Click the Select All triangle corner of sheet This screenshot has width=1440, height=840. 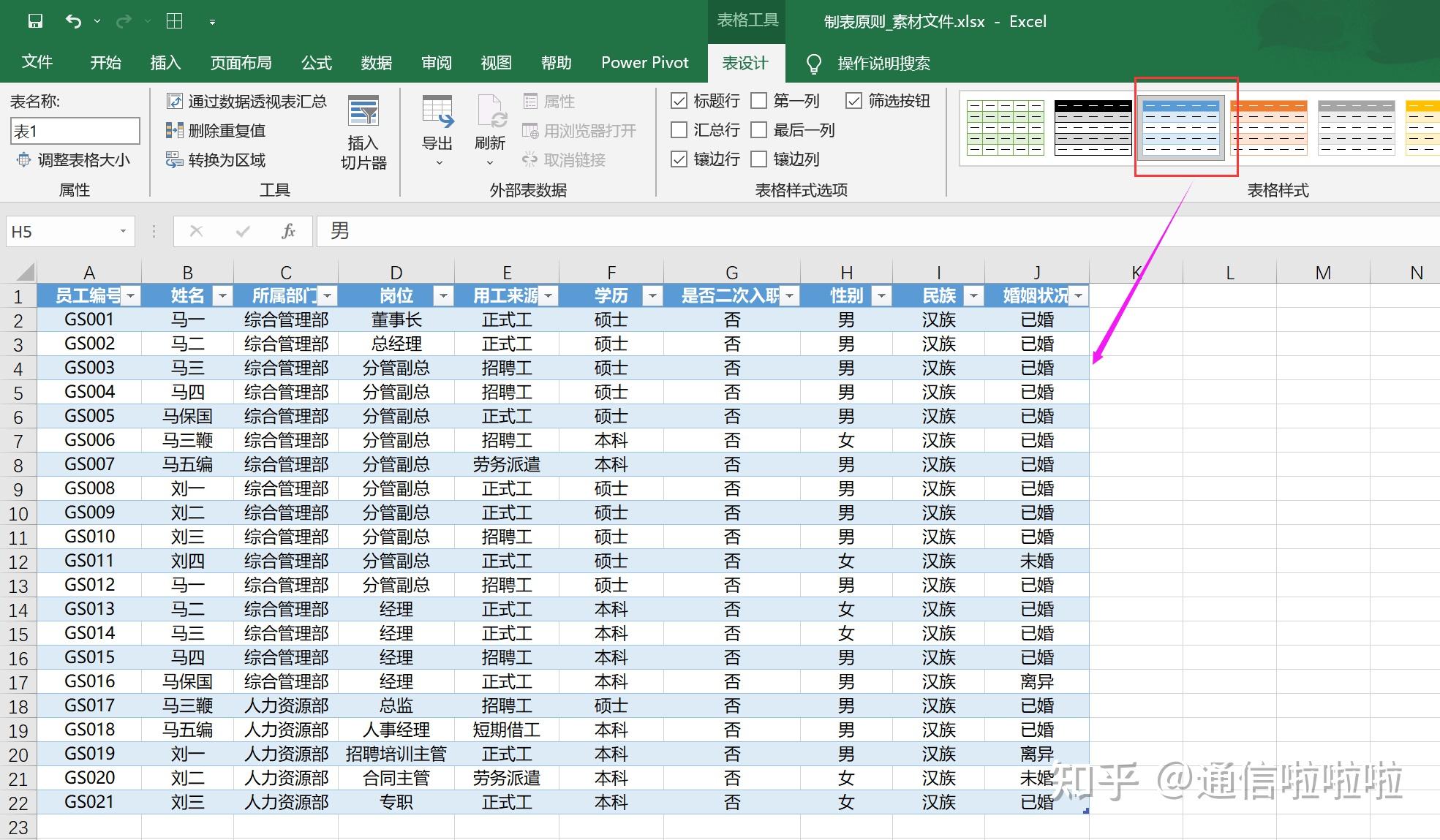pos(25,273)
